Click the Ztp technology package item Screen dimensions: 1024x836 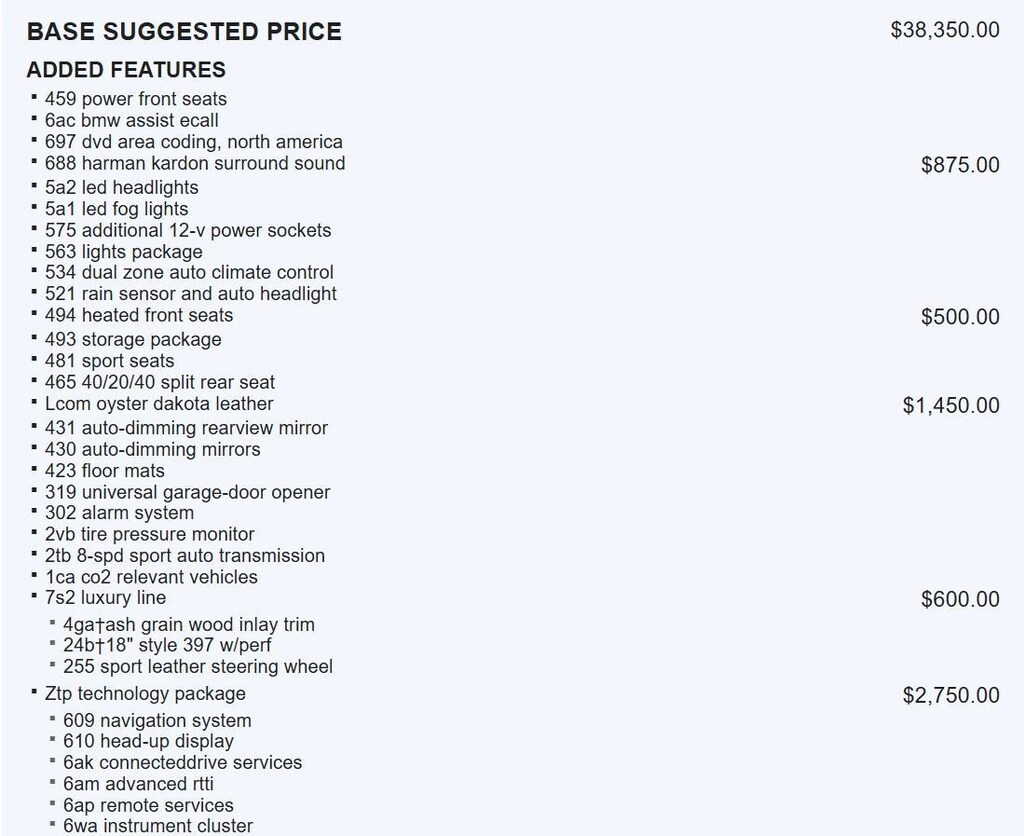pos(145,693)
